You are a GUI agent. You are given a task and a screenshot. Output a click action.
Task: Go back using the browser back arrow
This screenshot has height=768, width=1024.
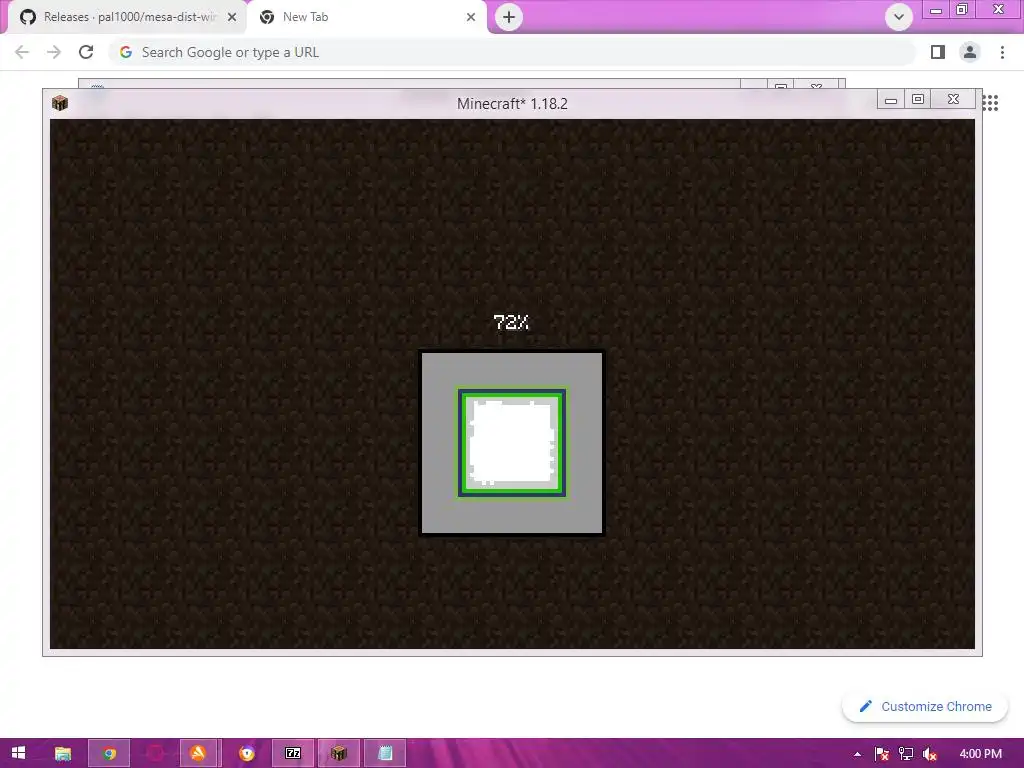coord(22,52)
